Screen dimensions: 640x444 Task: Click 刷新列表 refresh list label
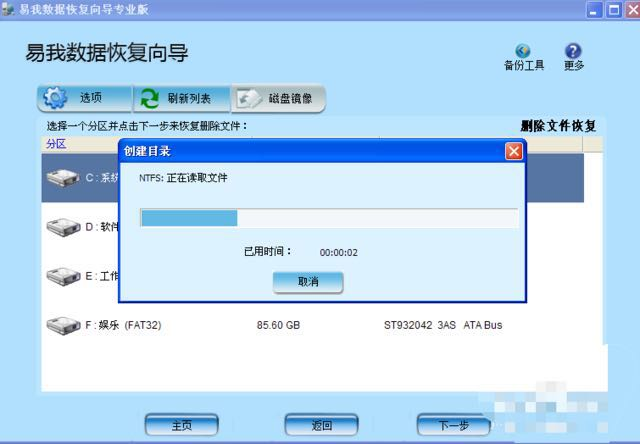189,98
